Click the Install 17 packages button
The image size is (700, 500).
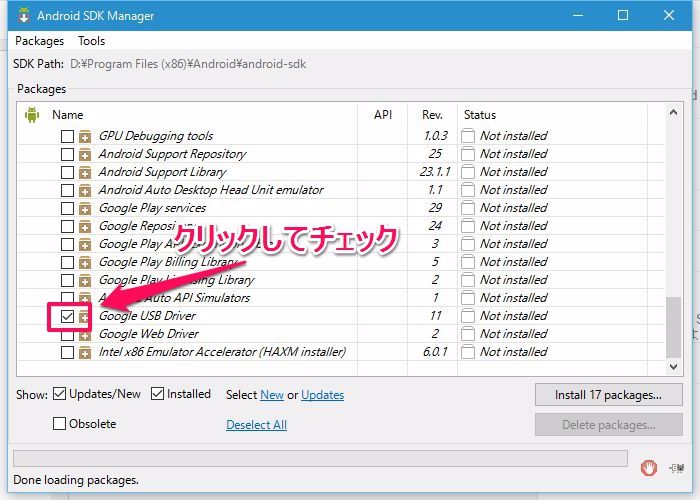[x=608, y=395]
